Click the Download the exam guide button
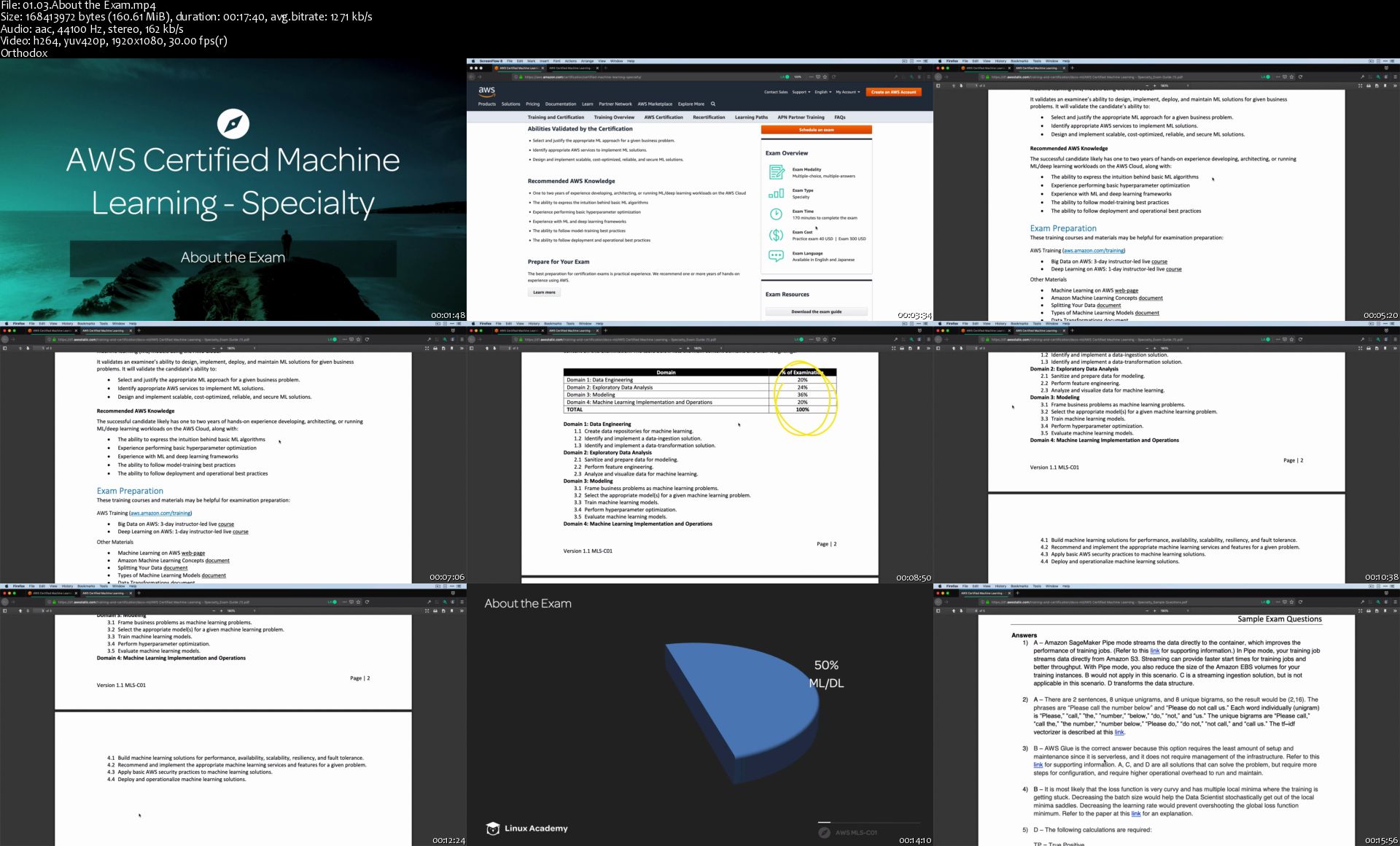Image resolution: width=1400 pixels, height=846 pixels. coord(816,311)
